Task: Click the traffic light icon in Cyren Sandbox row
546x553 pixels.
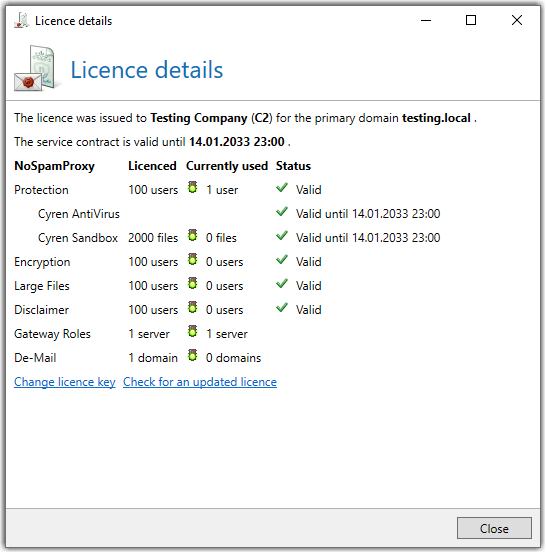Action: [192, 236]
